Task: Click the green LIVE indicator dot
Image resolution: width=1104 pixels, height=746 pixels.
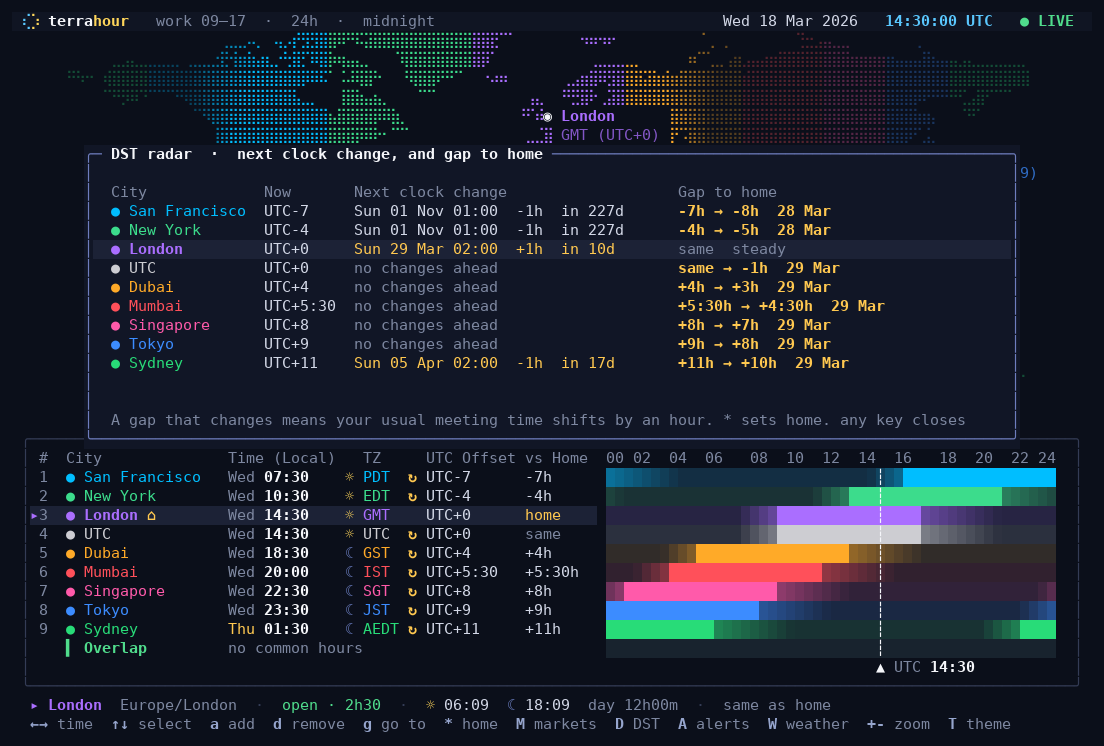Action: [x=1024, y=22]
